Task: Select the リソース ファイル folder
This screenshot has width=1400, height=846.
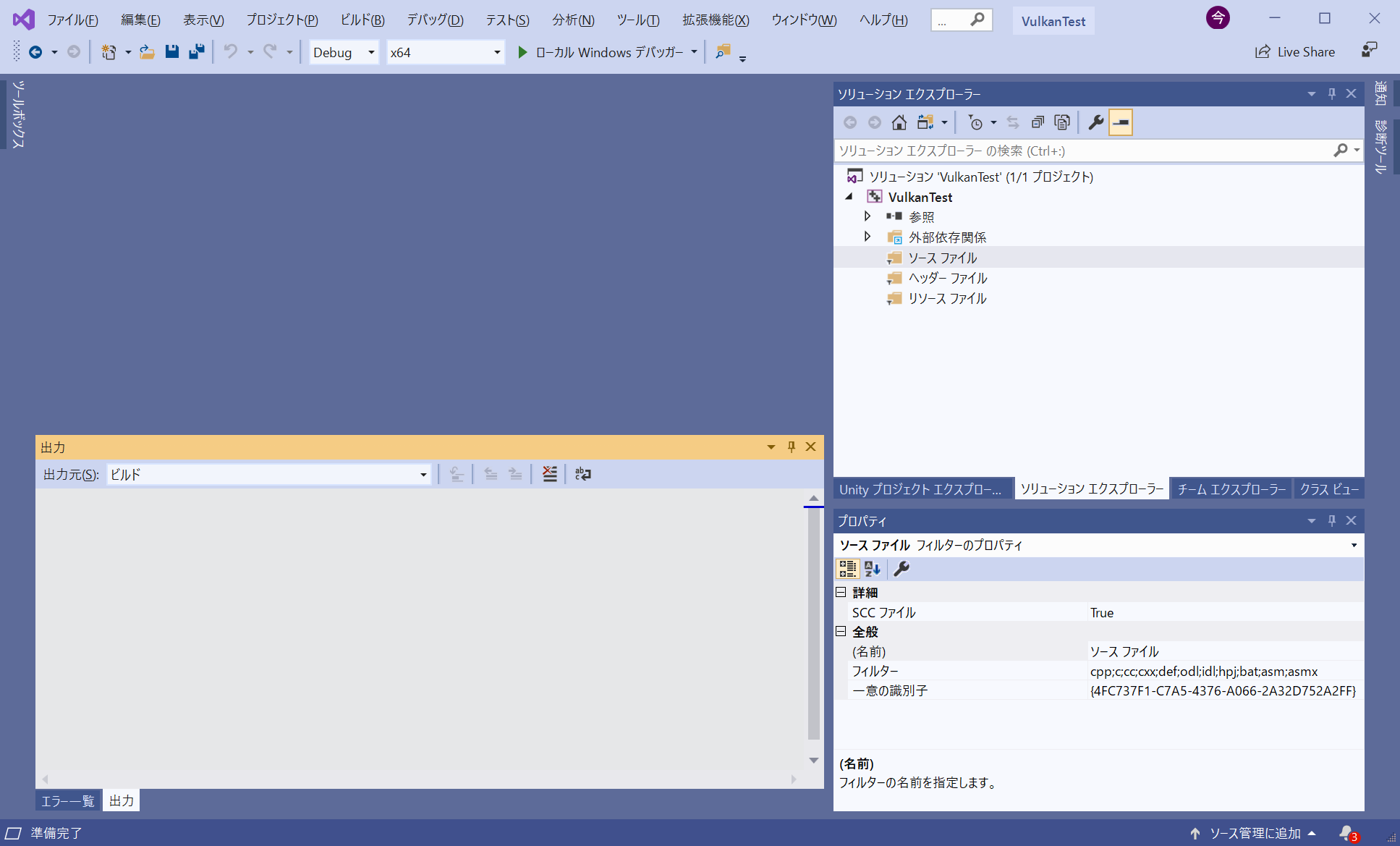Action: click(x=947, y=298)
